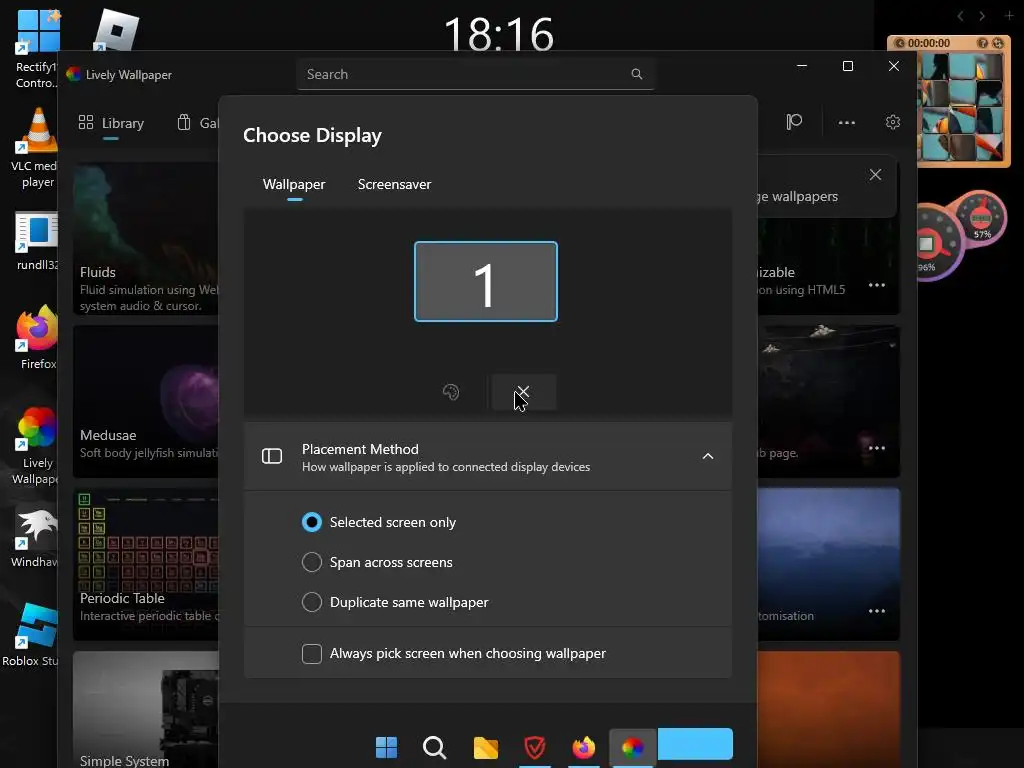Open options for the customisation wallpaper
The image size is (1024, 768).
(x=877, y=611)
